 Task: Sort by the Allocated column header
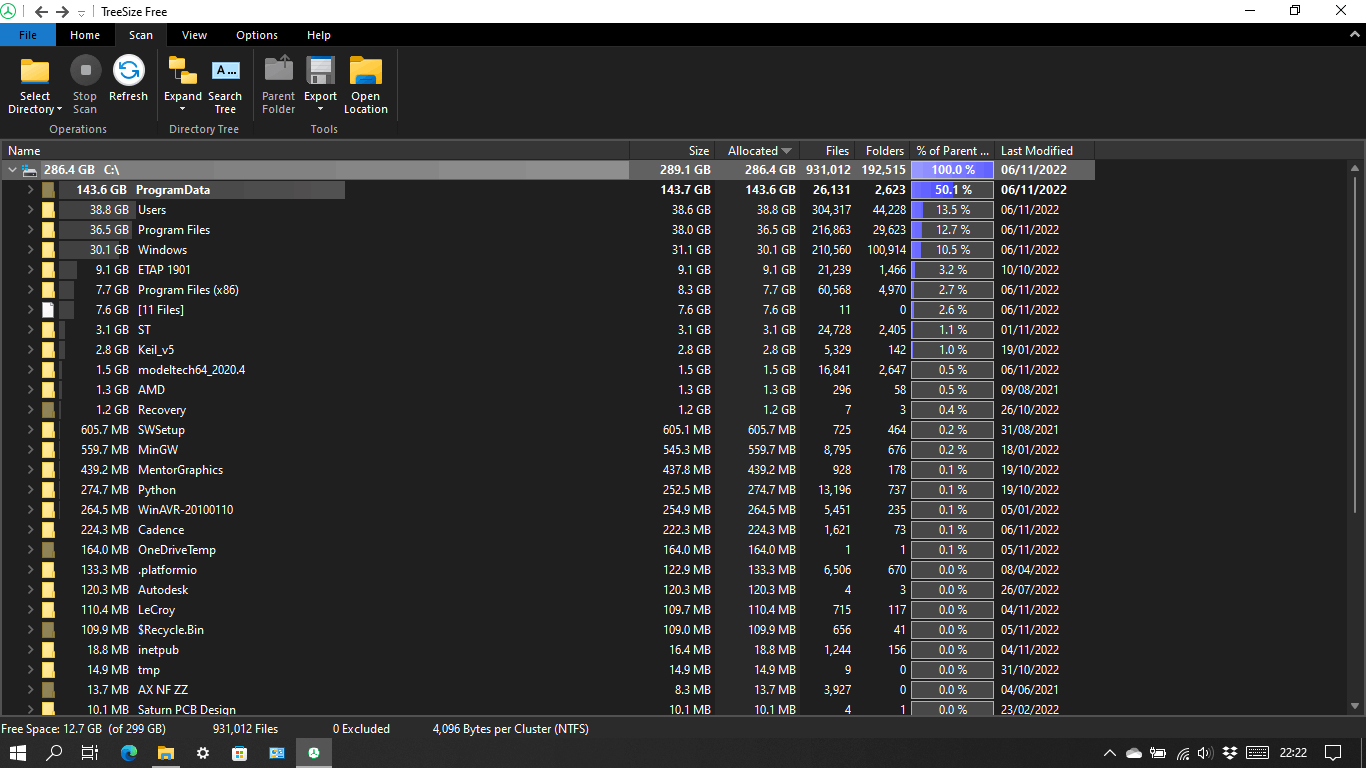click(758, 151)
